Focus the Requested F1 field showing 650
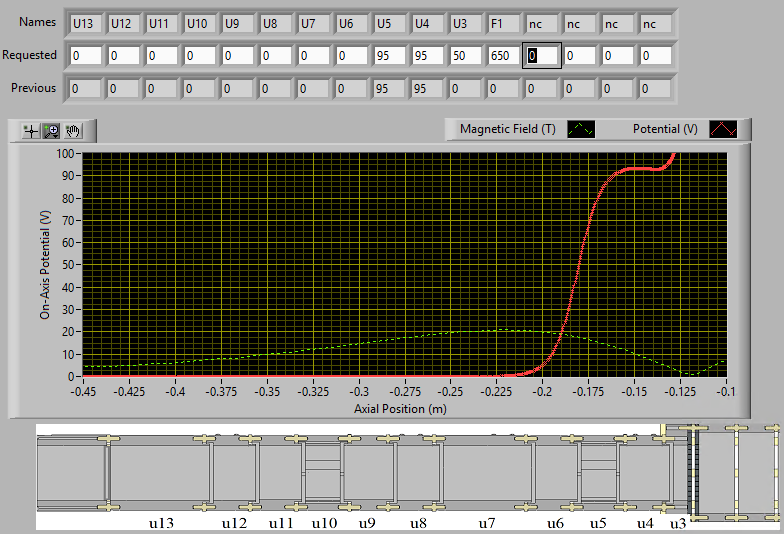784x534 pixels. tap(503, 55)
